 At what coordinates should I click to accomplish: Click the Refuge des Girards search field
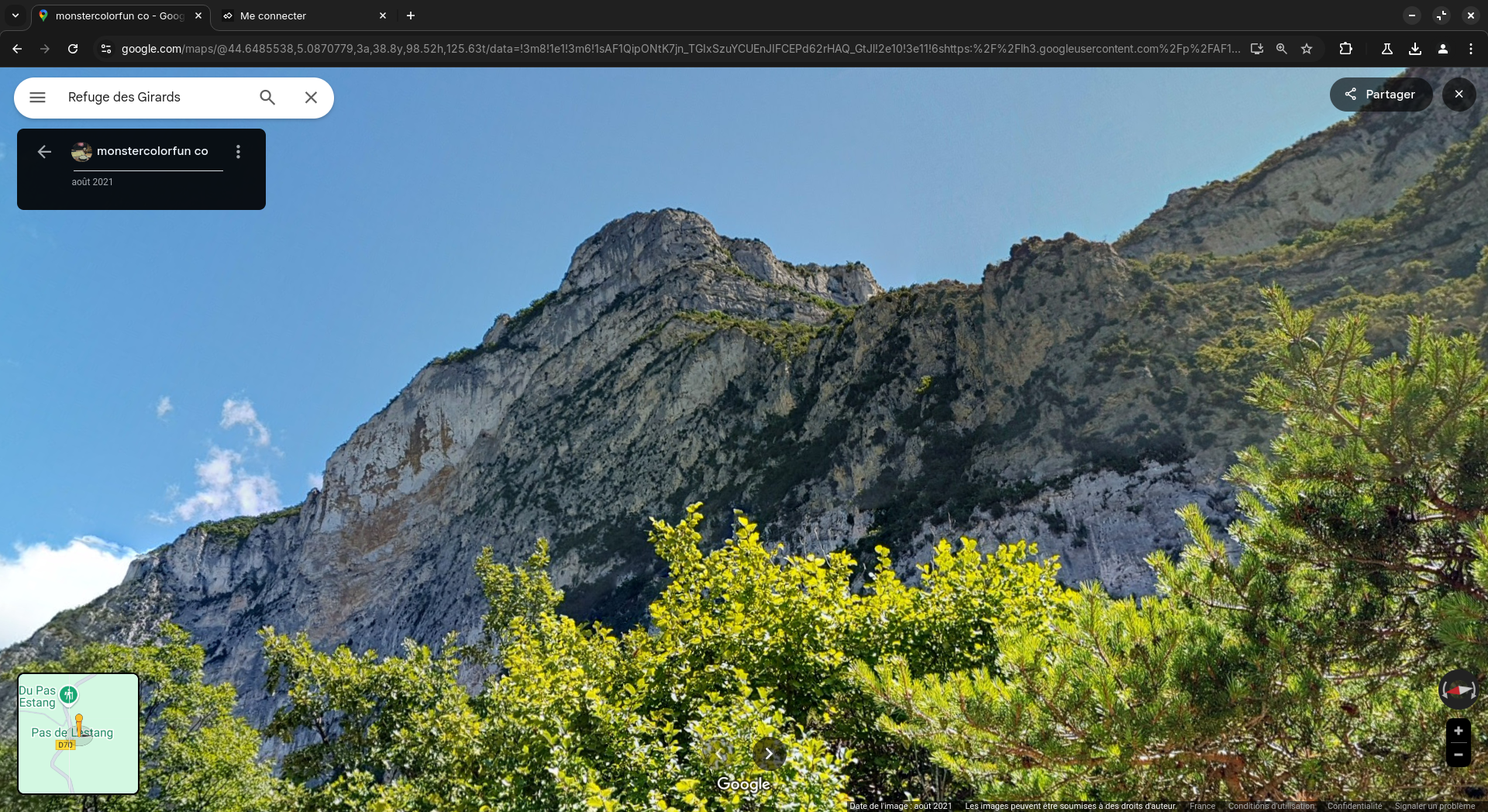point(155,98)
